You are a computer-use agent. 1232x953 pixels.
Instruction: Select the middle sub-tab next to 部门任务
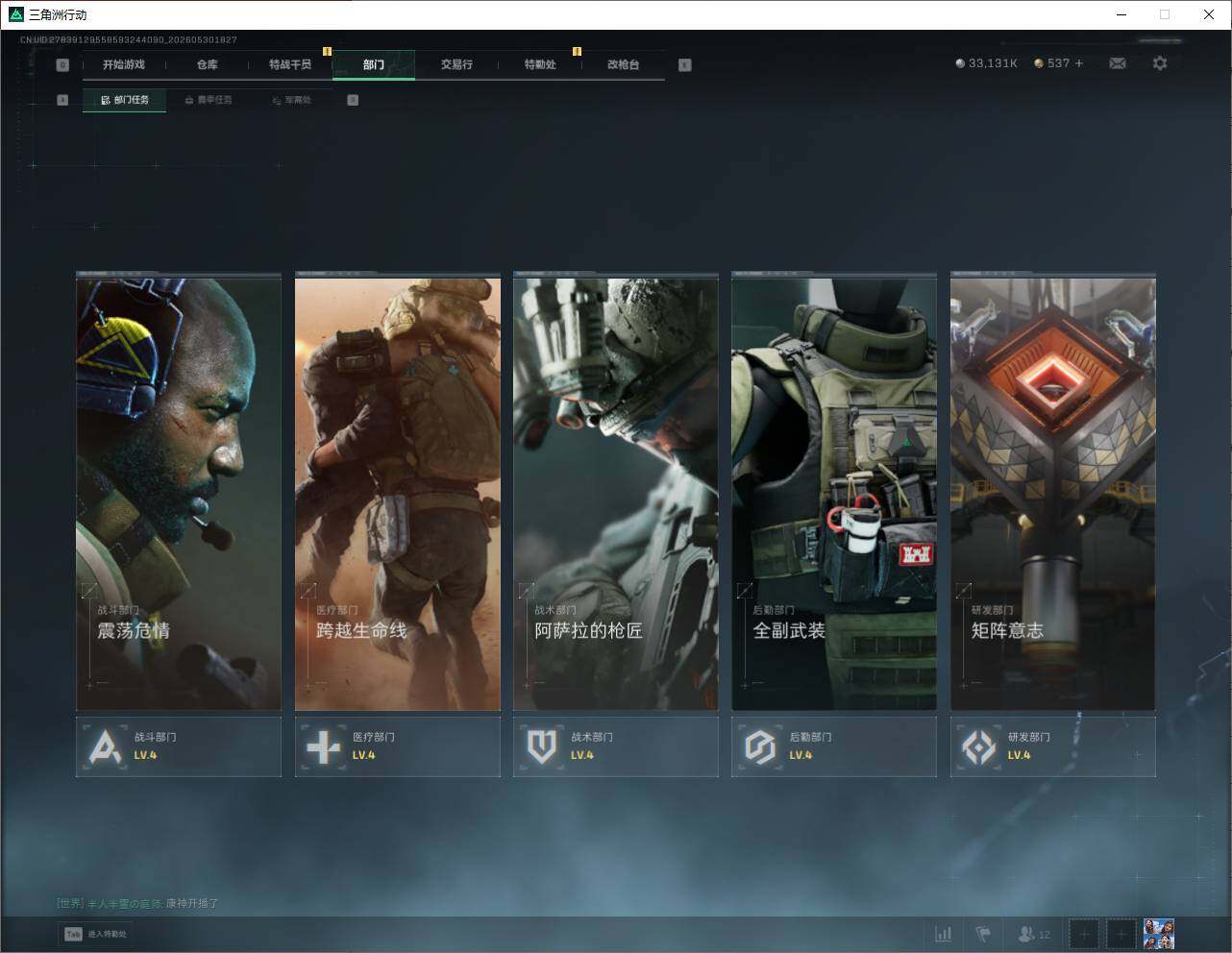tap(209, 100)
